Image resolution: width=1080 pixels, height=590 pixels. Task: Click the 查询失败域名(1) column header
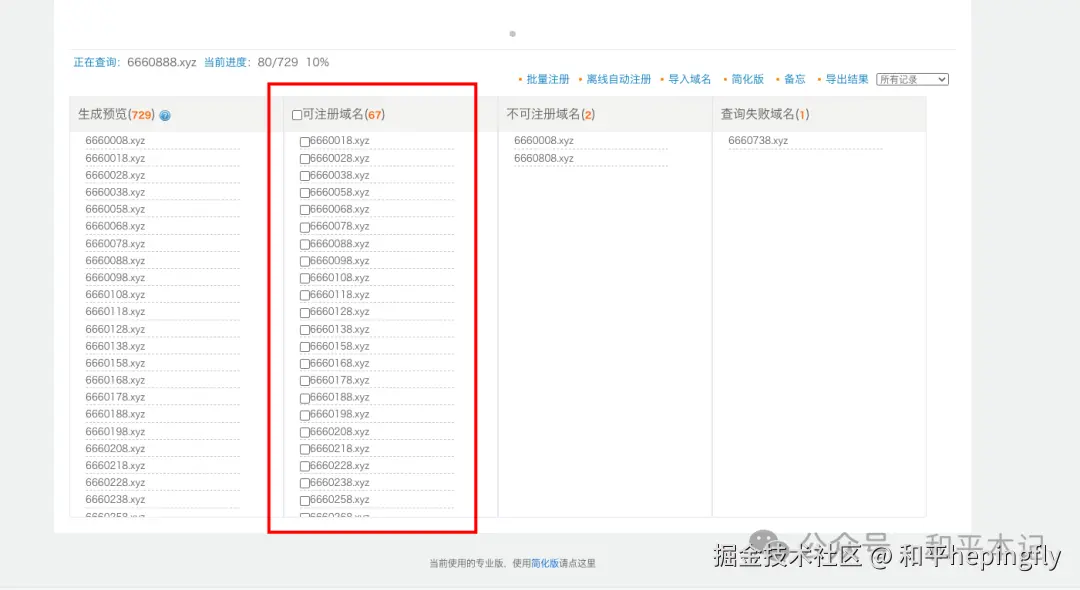coord(765,114)
